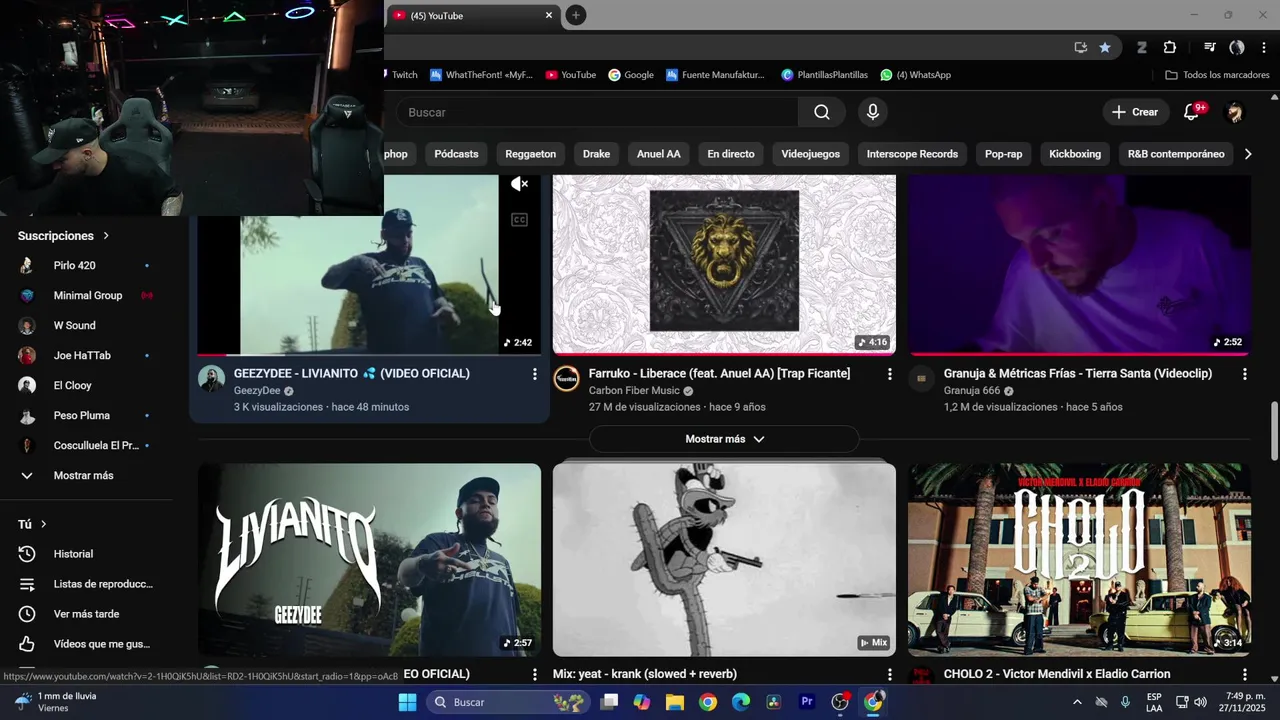
Task: Open WhatTheFont bookmark
Action: click(482, 75)
